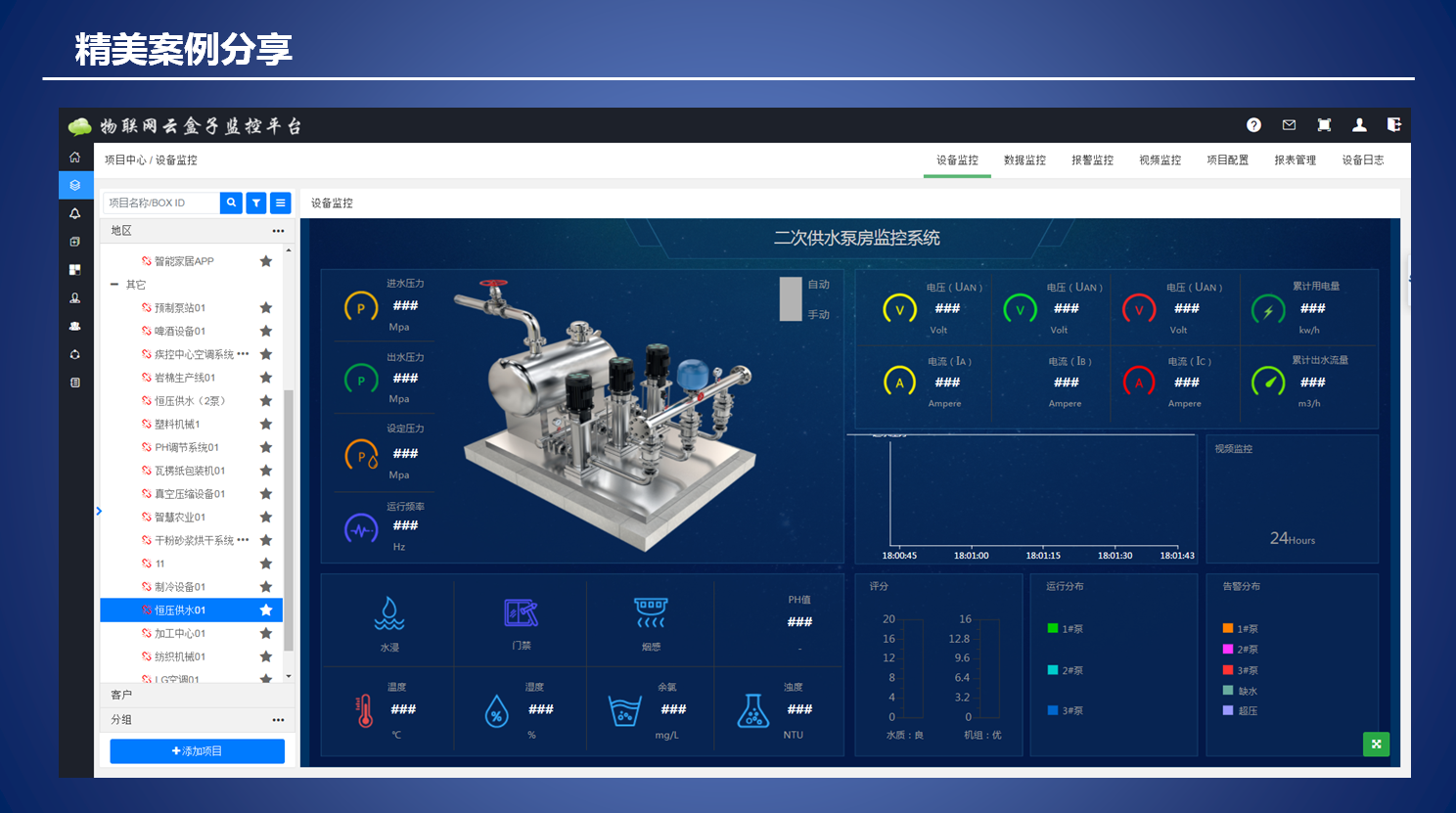This screenshot has height=813, width=1456.
Task: Open the home icon in left sidebar
Action: coord(75,158)
